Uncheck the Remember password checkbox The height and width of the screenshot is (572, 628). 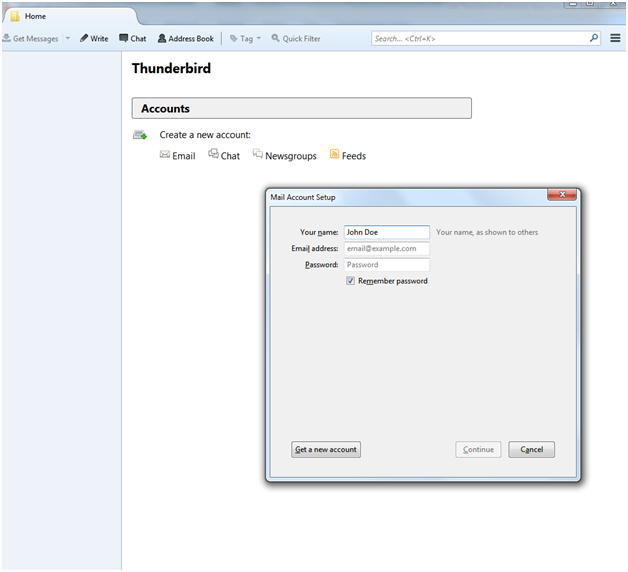click(350, 281)
